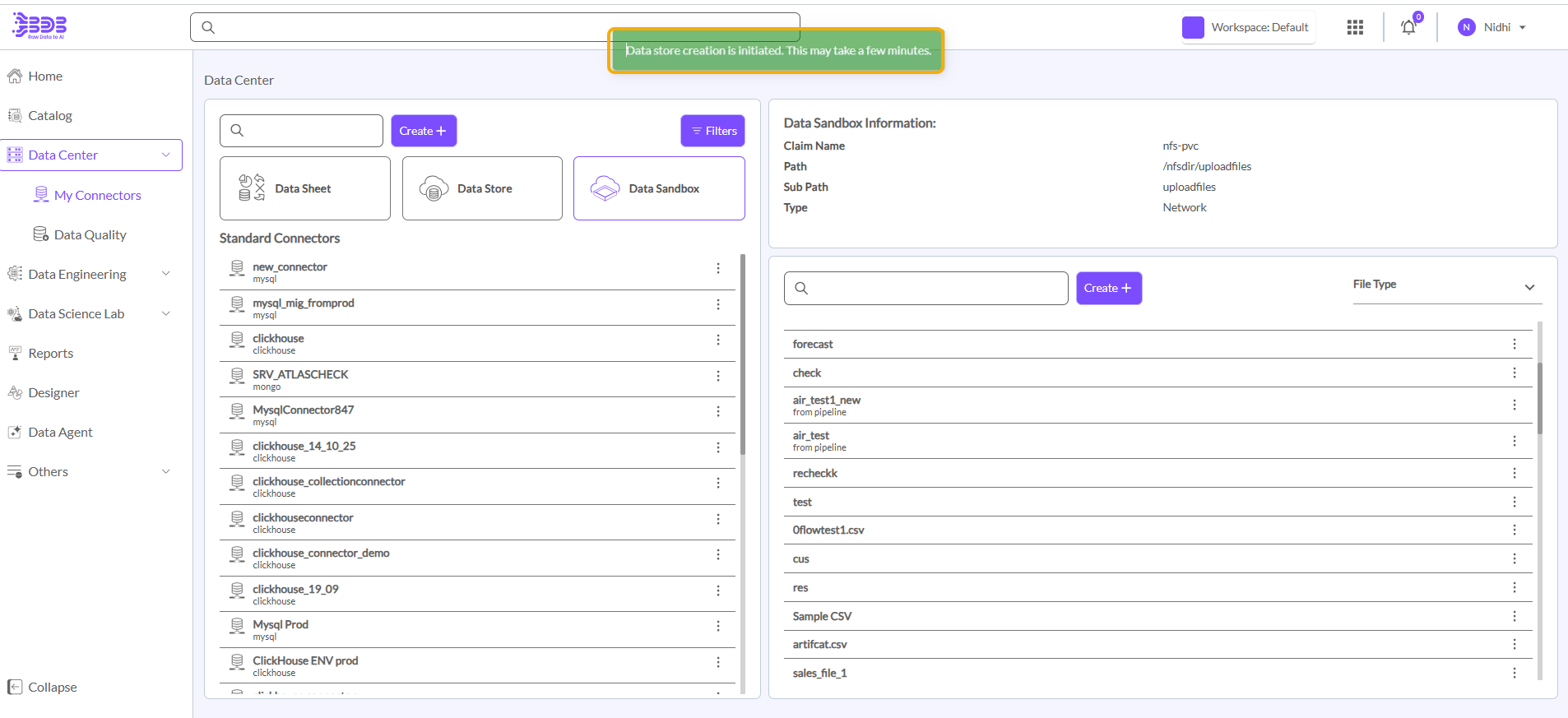Open the Catalog menu item
The image size is (1568, 718).
[50, 115]
